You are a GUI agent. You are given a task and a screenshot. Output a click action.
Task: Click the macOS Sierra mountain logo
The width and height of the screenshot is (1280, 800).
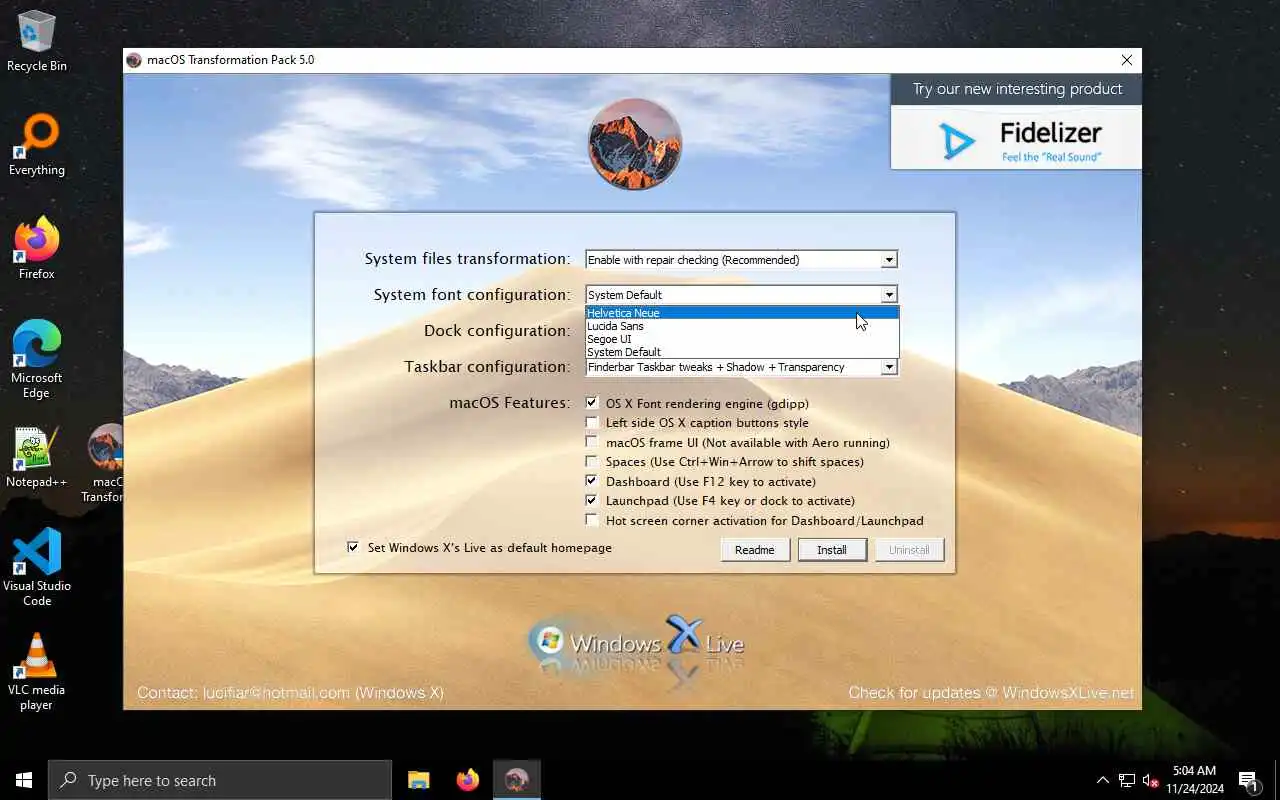[635, 144]
